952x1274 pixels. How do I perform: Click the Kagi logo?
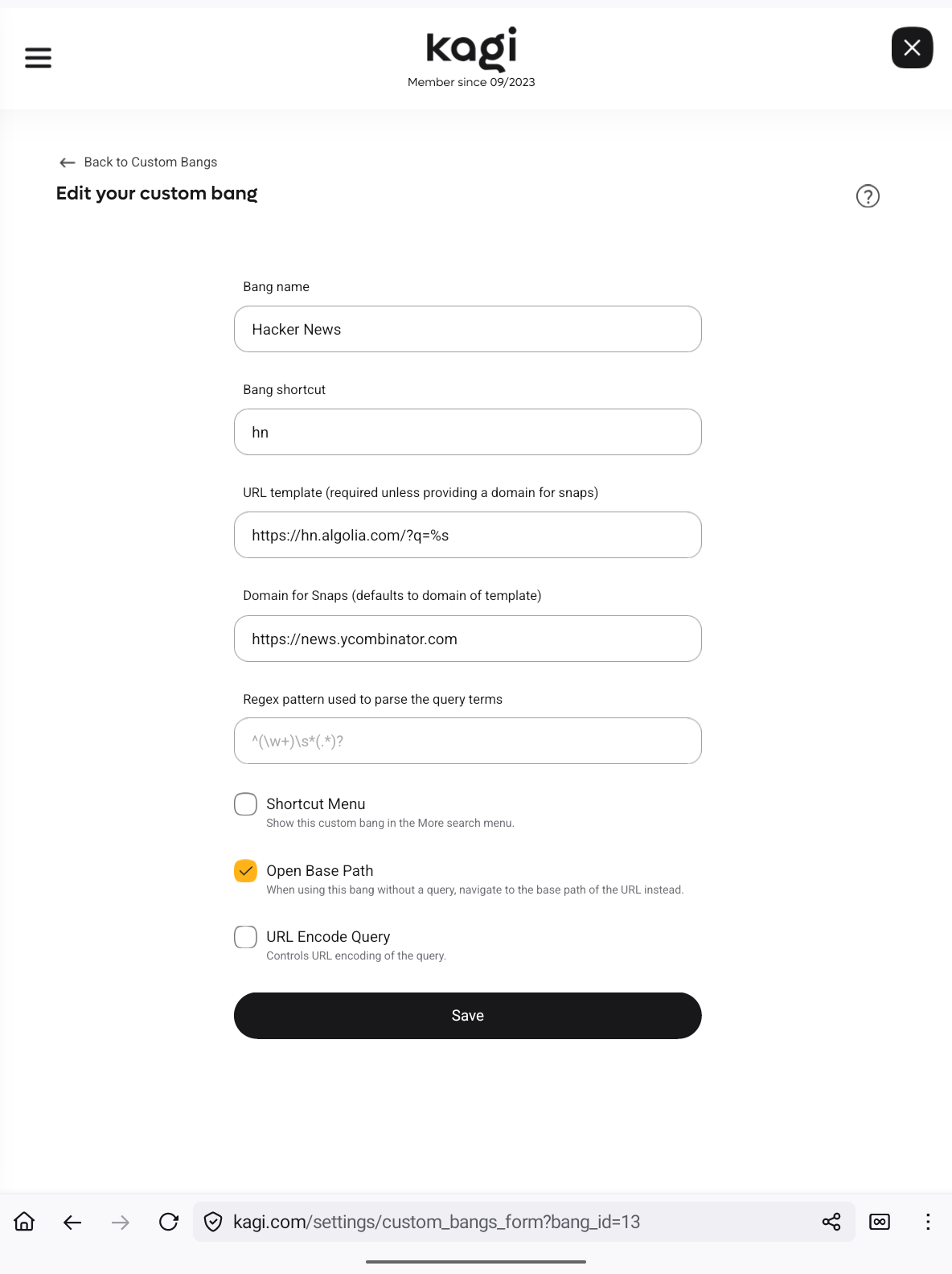point(471,48)
